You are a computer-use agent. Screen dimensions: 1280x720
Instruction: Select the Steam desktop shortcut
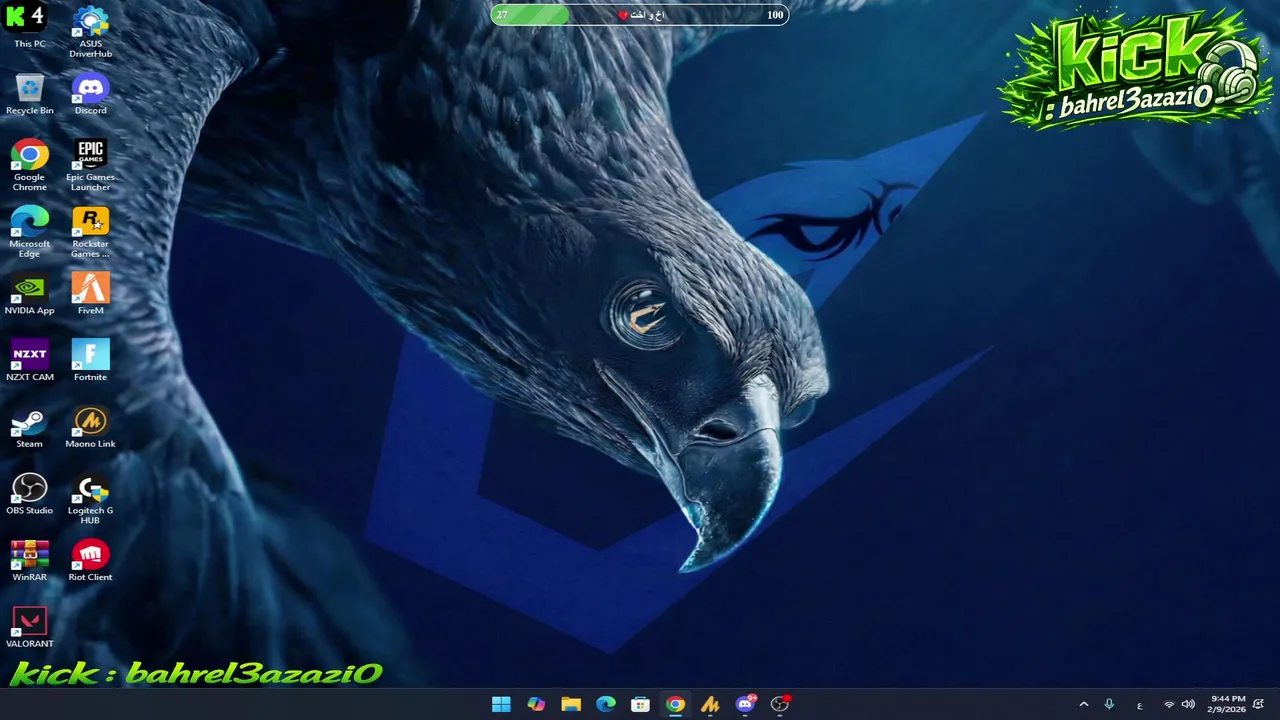tap(29, 428)
